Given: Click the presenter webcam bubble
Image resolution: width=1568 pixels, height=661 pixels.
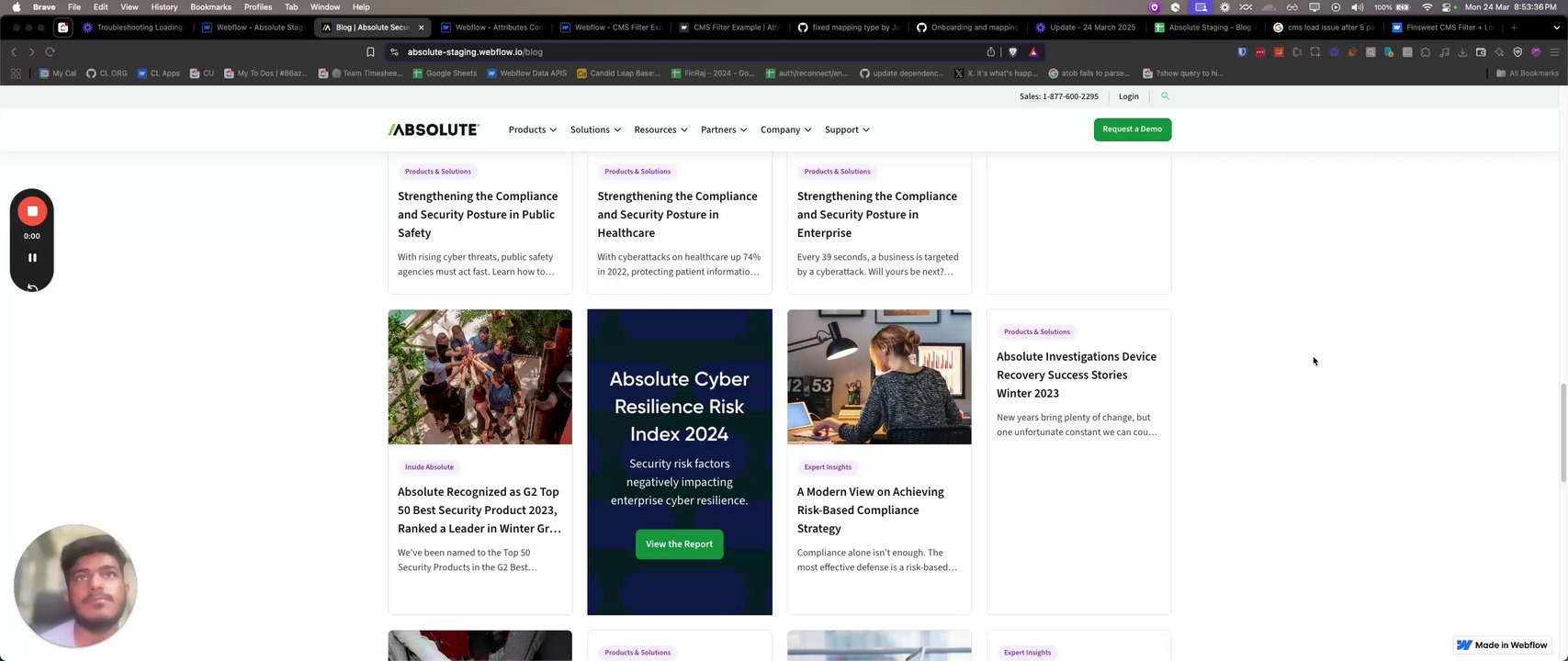Looking at the screenshot, I should 75,586.
